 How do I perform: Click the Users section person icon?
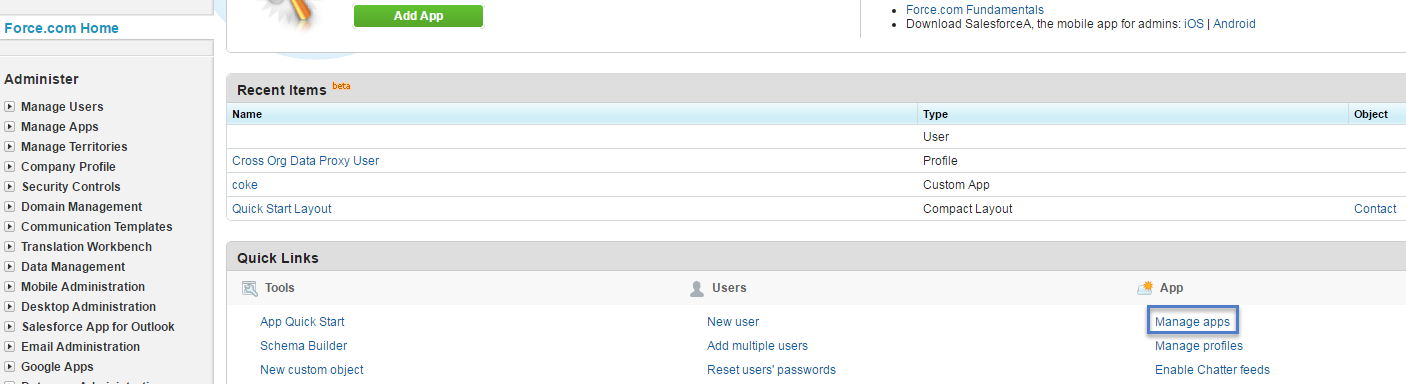point(697,288)
